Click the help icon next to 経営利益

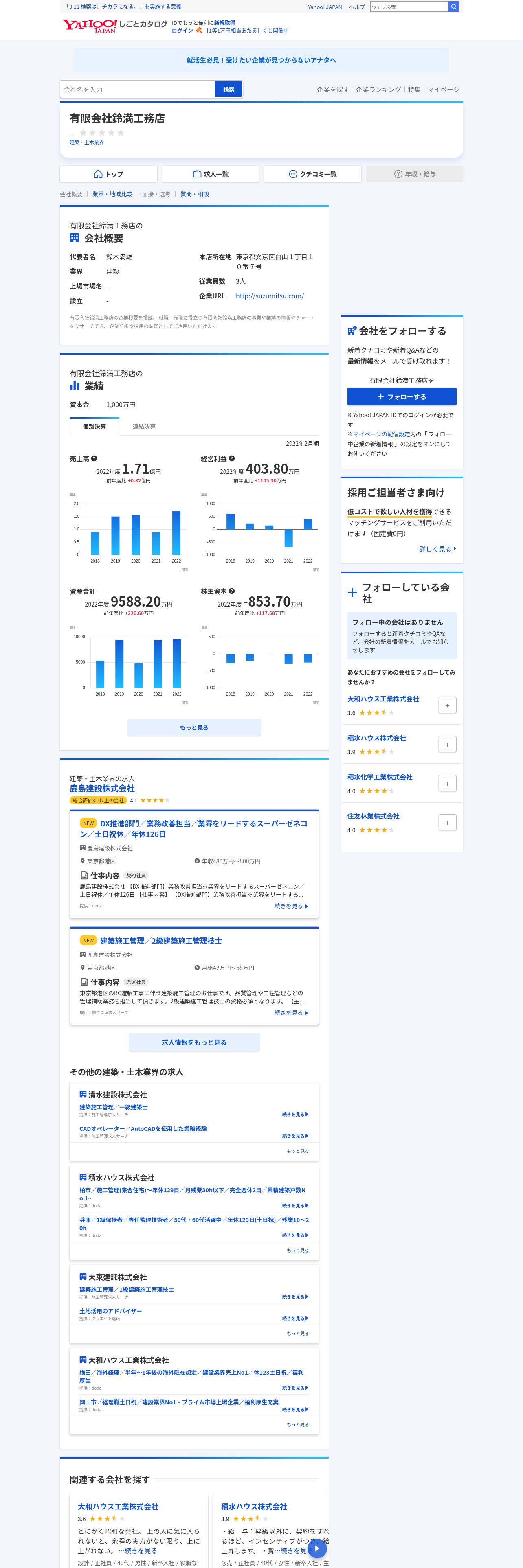click(232, 458)
